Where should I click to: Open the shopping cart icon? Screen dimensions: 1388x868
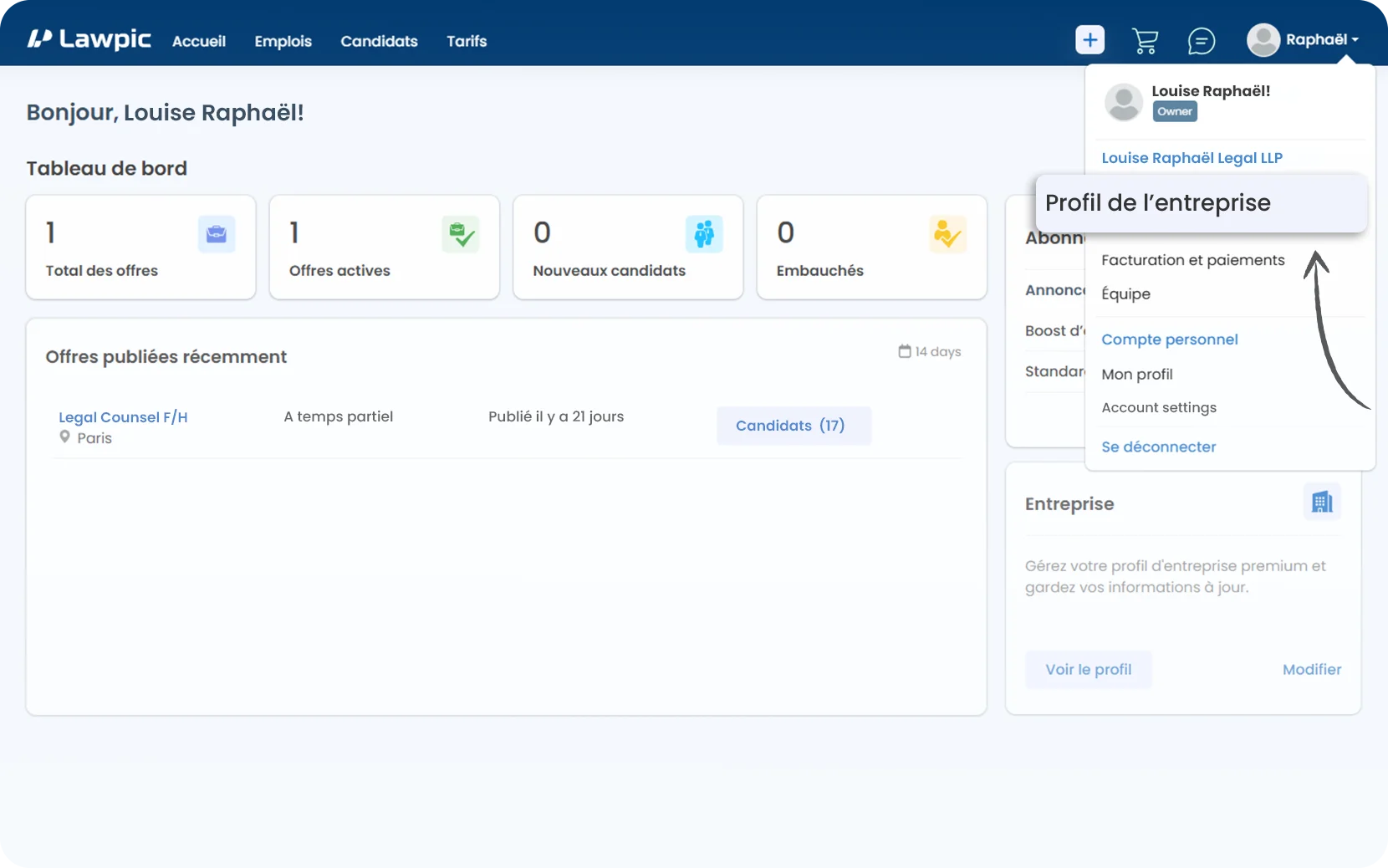(x=1145, y=40)
